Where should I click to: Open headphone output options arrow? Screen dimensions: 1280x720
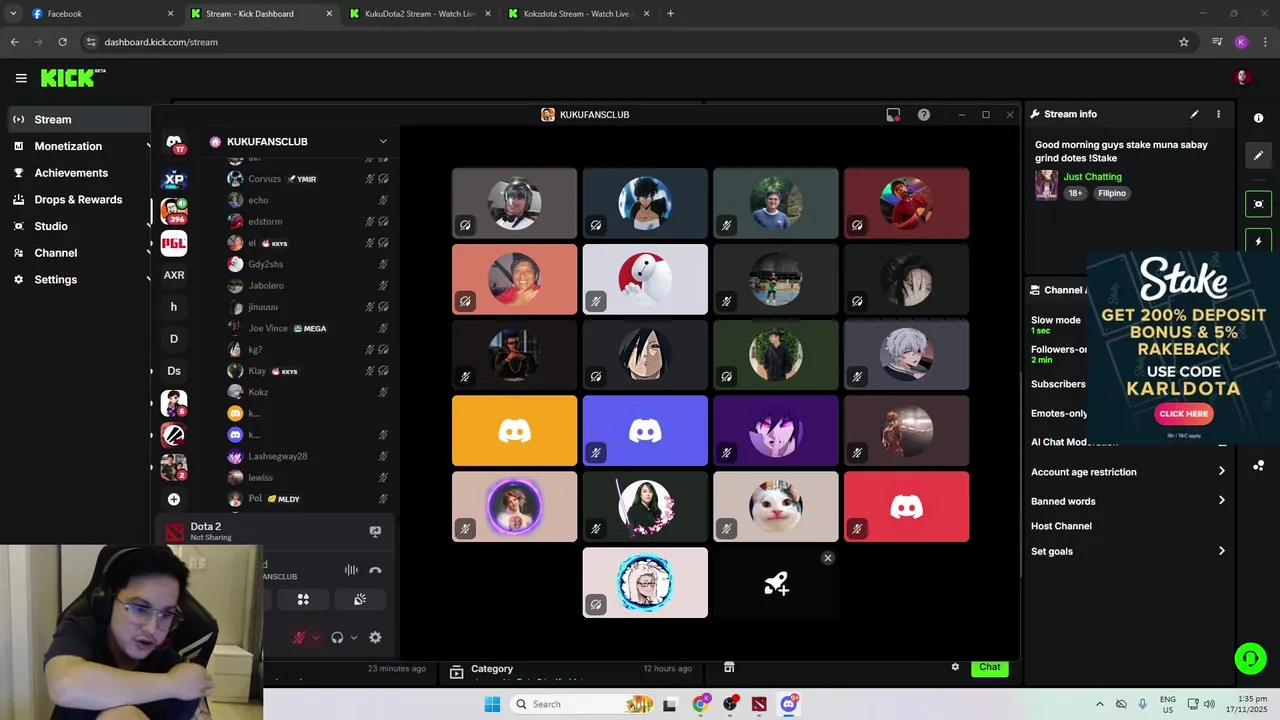pos(354,638)
